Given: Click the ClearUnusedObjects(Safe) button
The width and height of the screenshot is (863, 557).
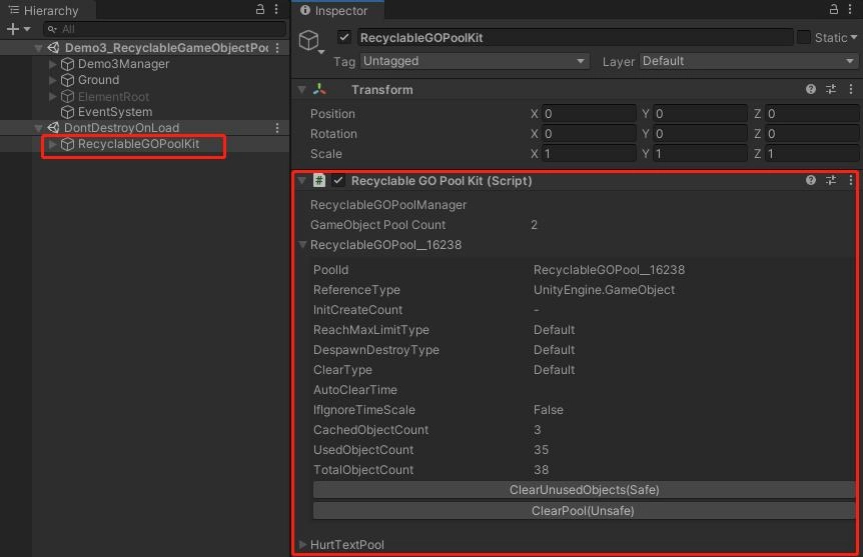Looking at the screenshot, I should point(584,490).
